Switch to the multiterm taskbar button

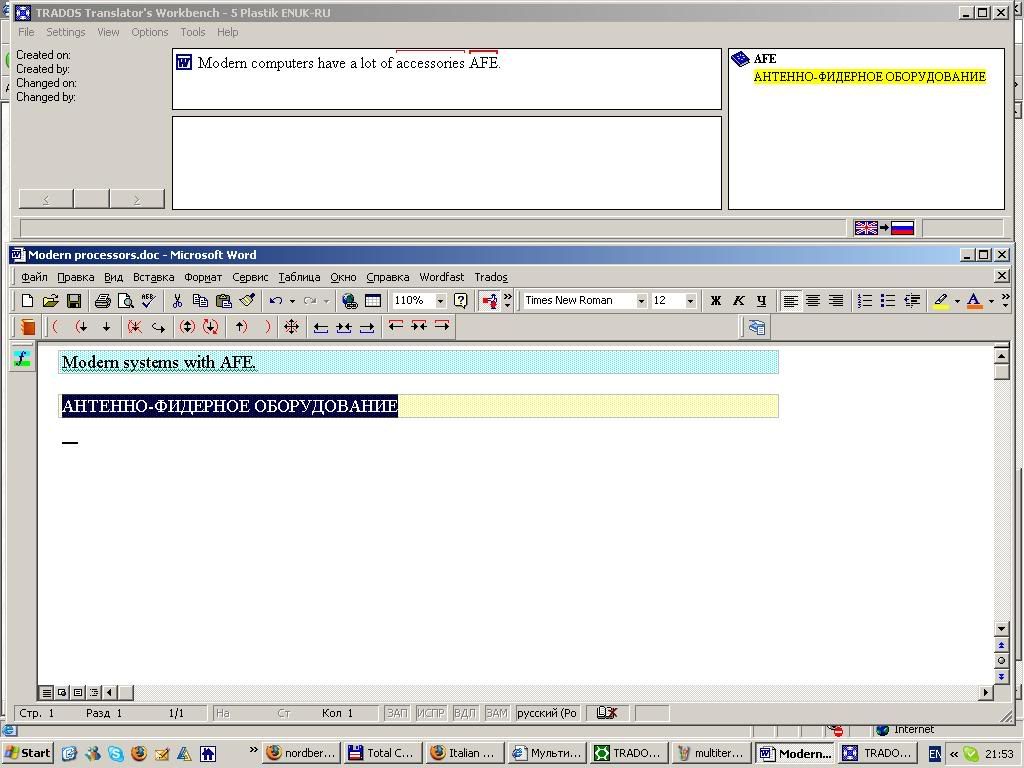click(x=711, y=753)
